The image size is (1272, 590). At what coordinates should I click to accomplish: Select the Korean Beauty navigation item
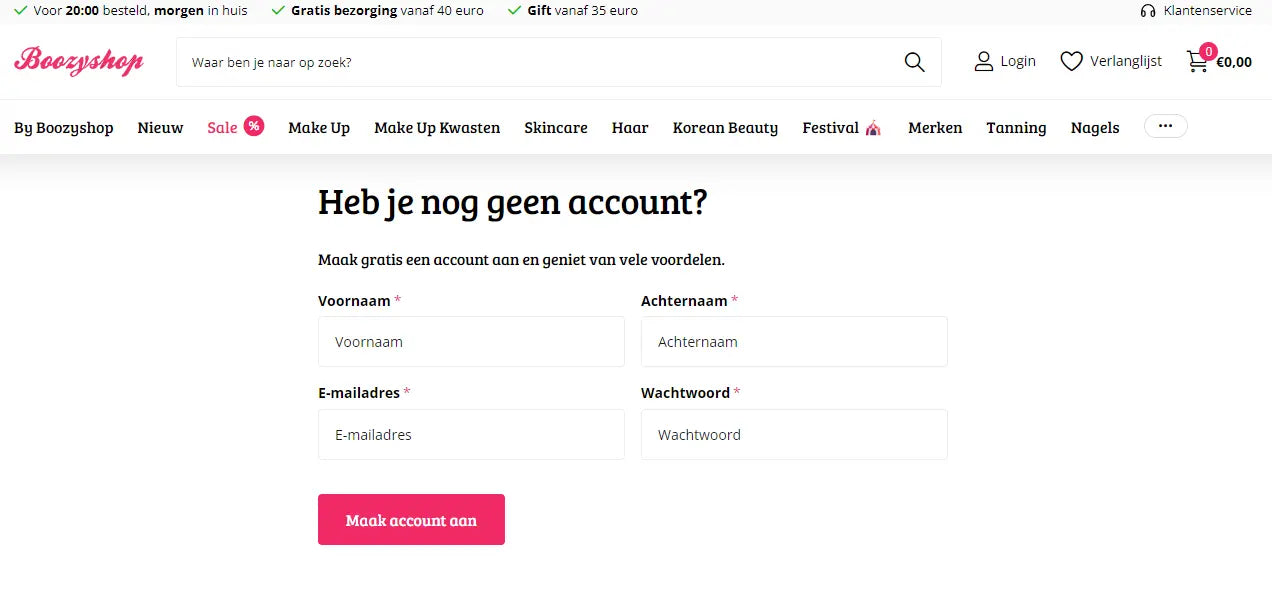point(725,128)
